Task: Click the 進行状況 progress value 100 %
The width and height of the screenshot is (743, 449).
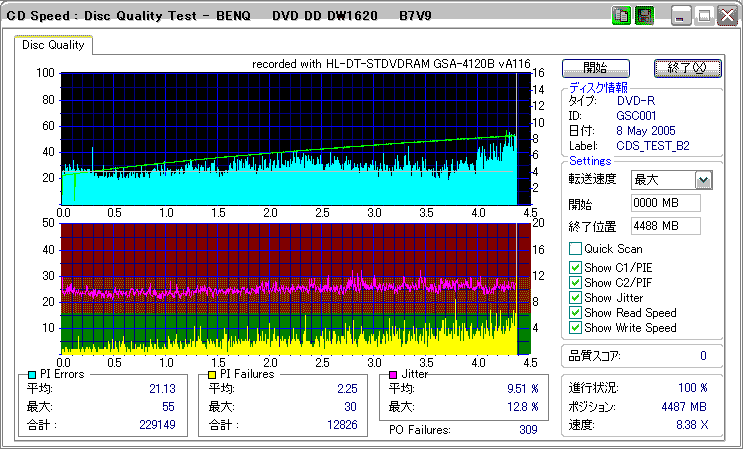Action: pos(693,388)
